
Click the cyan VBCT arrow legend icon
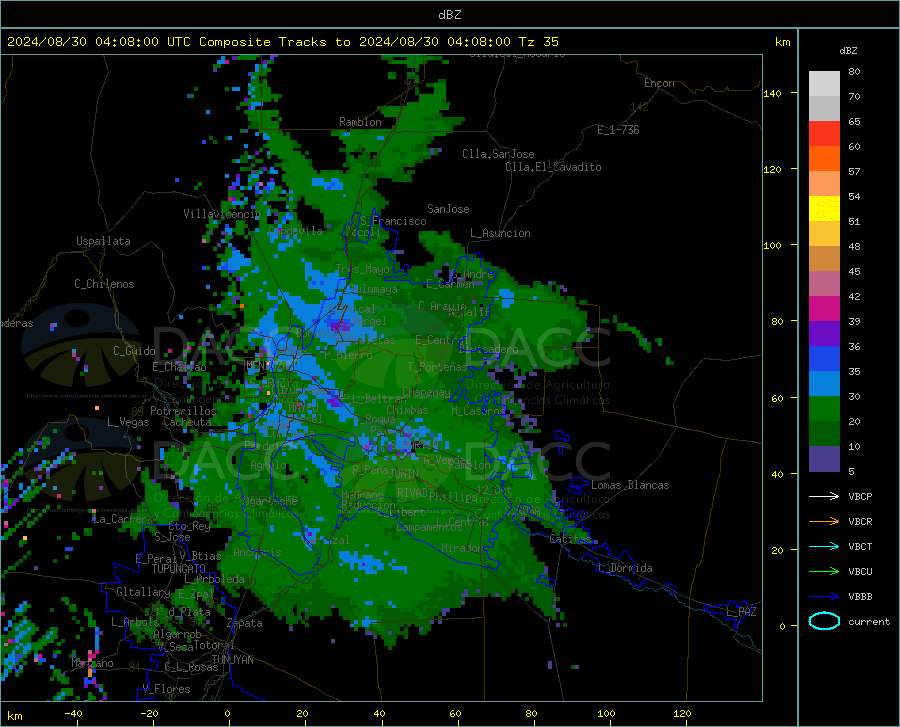(x=824, y=546)
